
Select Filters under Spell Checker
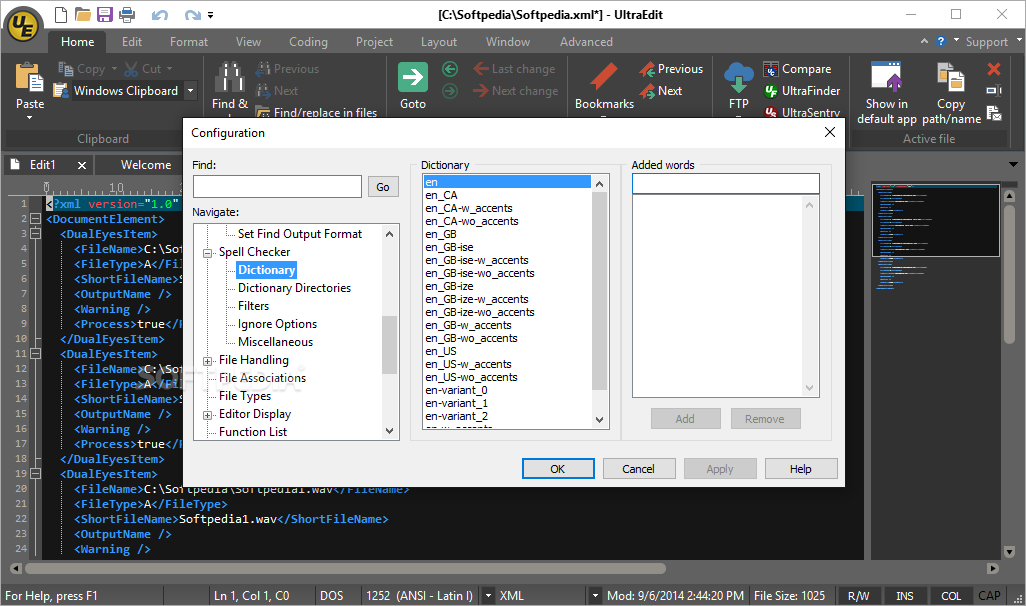click(x=253, y=306)
